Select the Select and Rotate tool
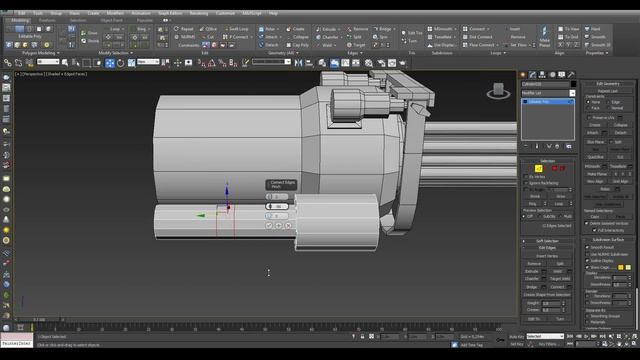The width and height of the screenshot is (640, 360). (x=120, y=63)
